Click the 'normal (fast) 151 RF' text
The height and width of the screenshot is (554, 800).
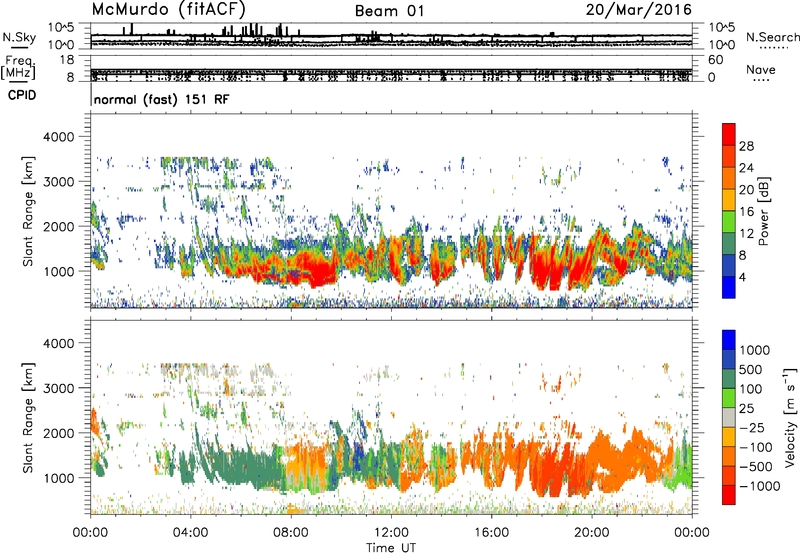point(162,99)
